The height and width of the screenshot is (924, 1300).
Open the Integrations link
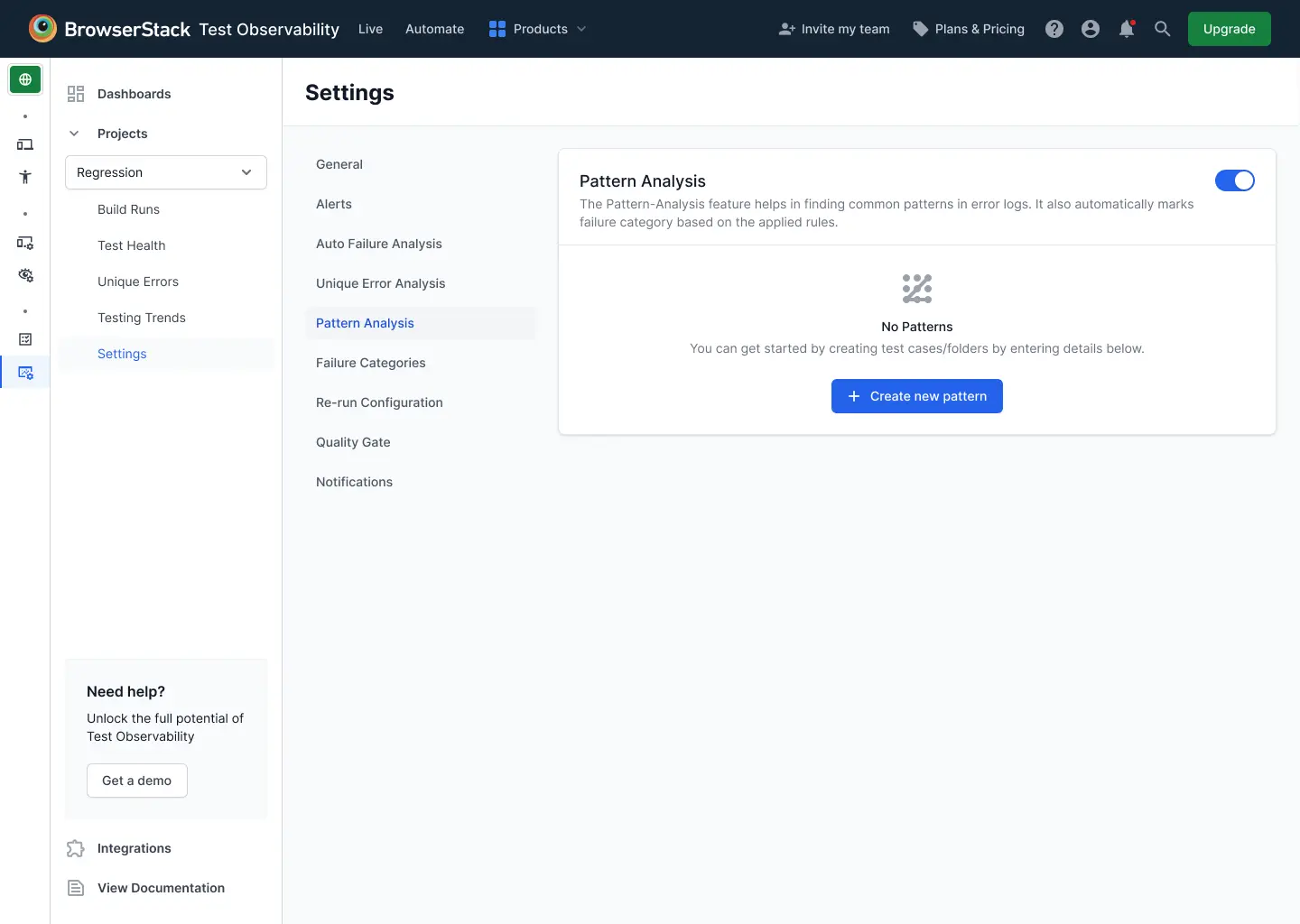point(134,848)
